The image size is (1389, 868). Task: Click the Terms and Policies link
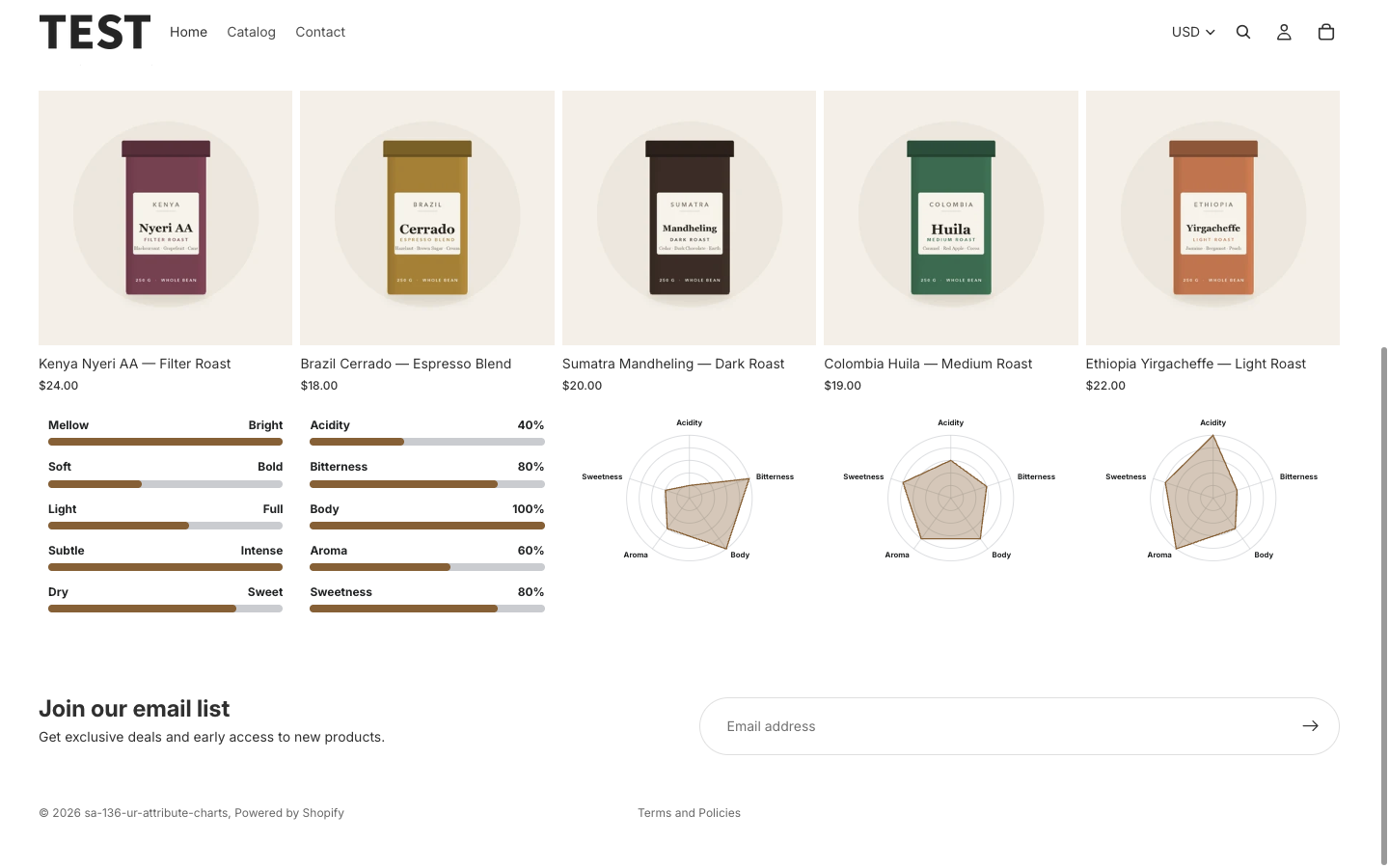(x=689, y=813)
